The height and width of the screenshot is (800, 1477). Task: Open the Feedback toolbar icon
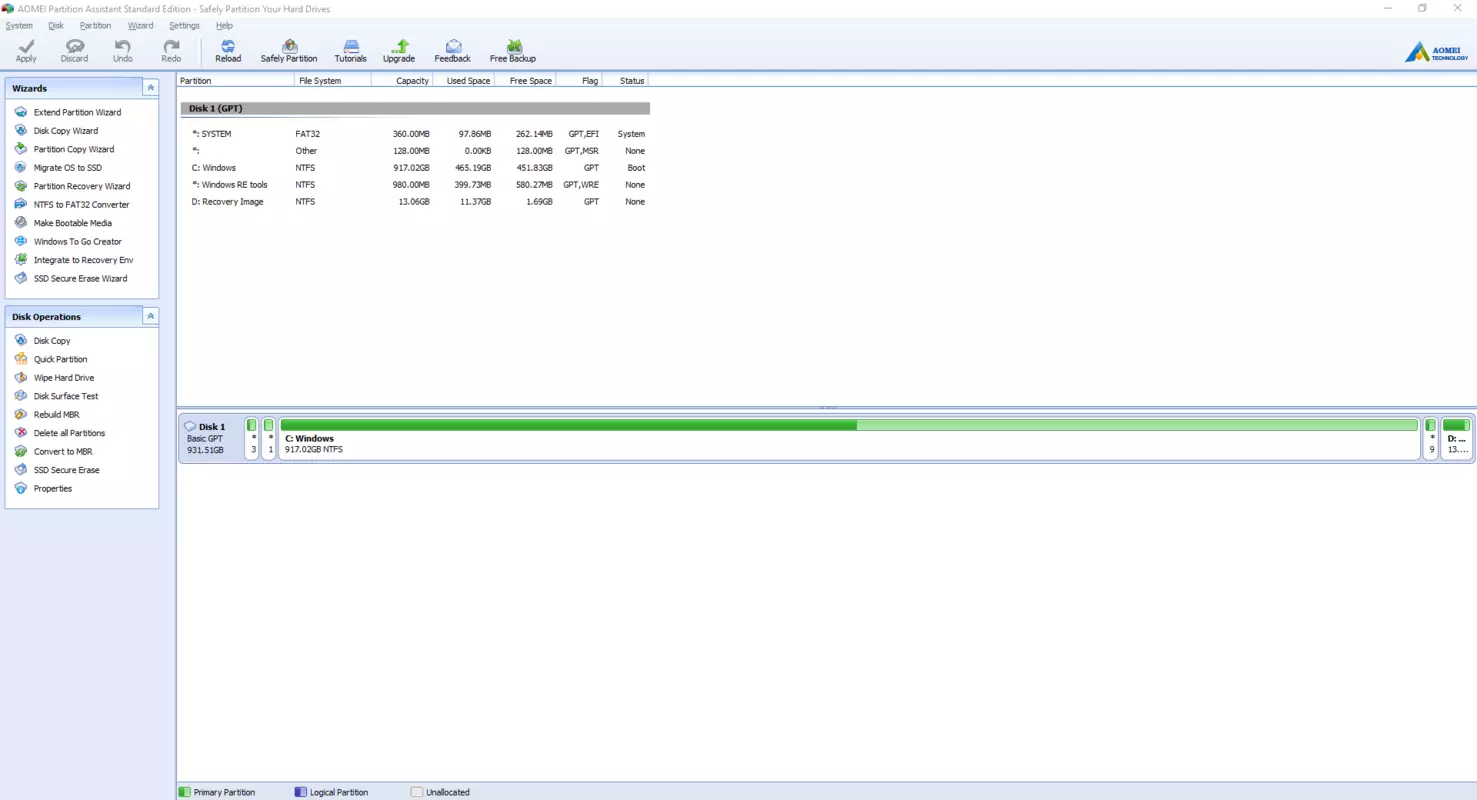pos(452,51)
